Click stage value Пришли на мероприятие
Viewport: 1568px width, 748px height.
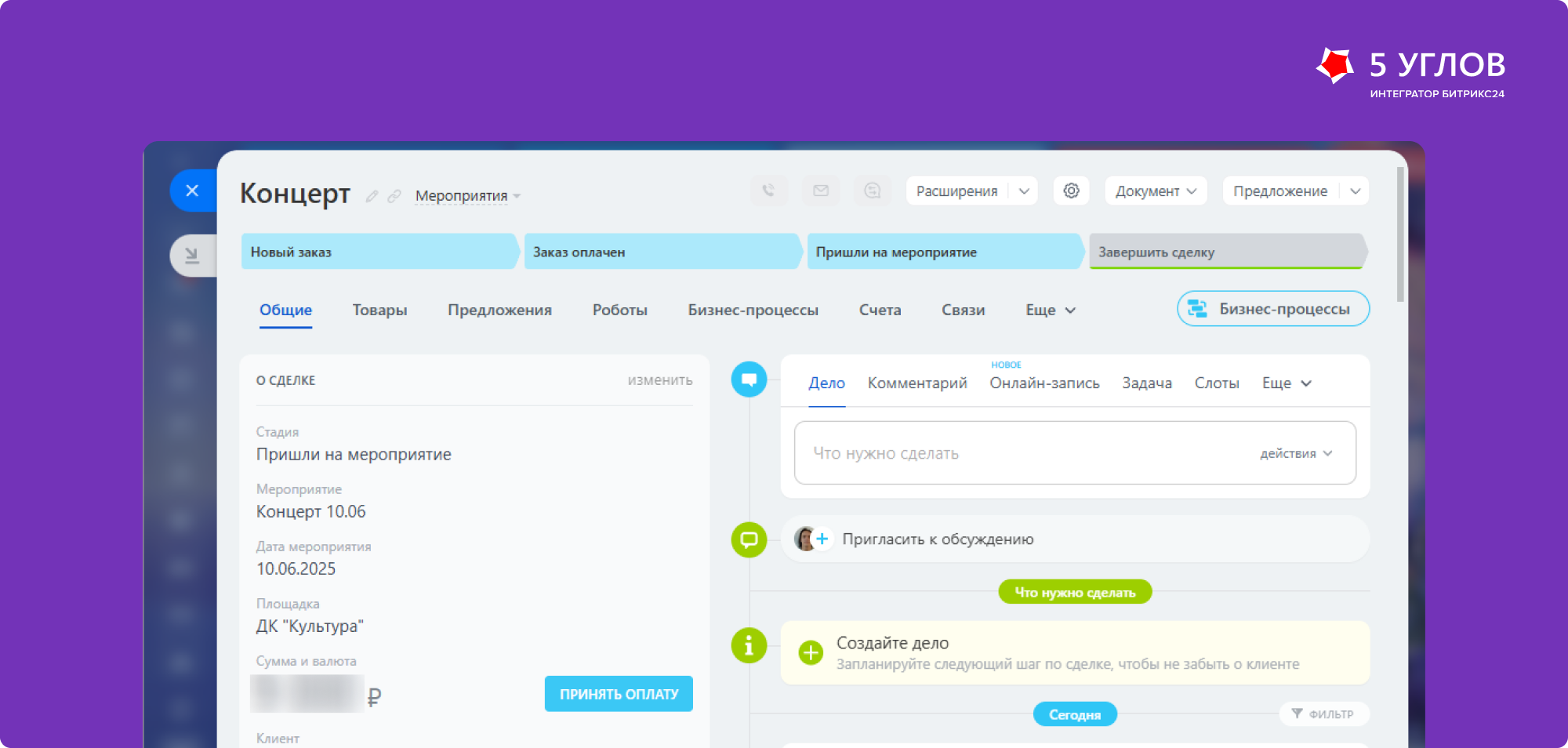click(x=354, y=455)
